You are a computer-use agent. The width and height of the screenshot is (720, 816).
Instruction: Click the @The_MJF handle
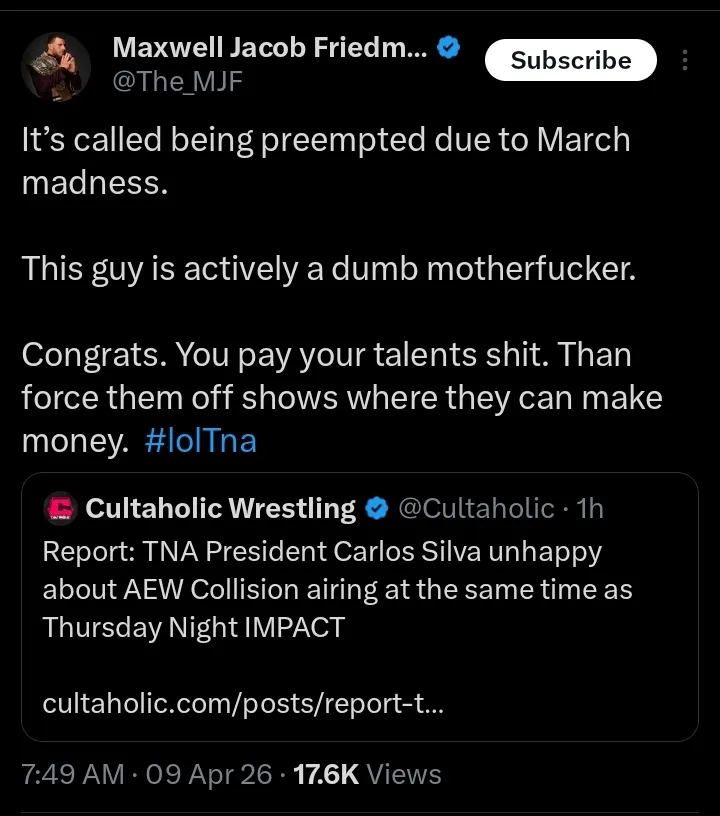pos(178,83)
